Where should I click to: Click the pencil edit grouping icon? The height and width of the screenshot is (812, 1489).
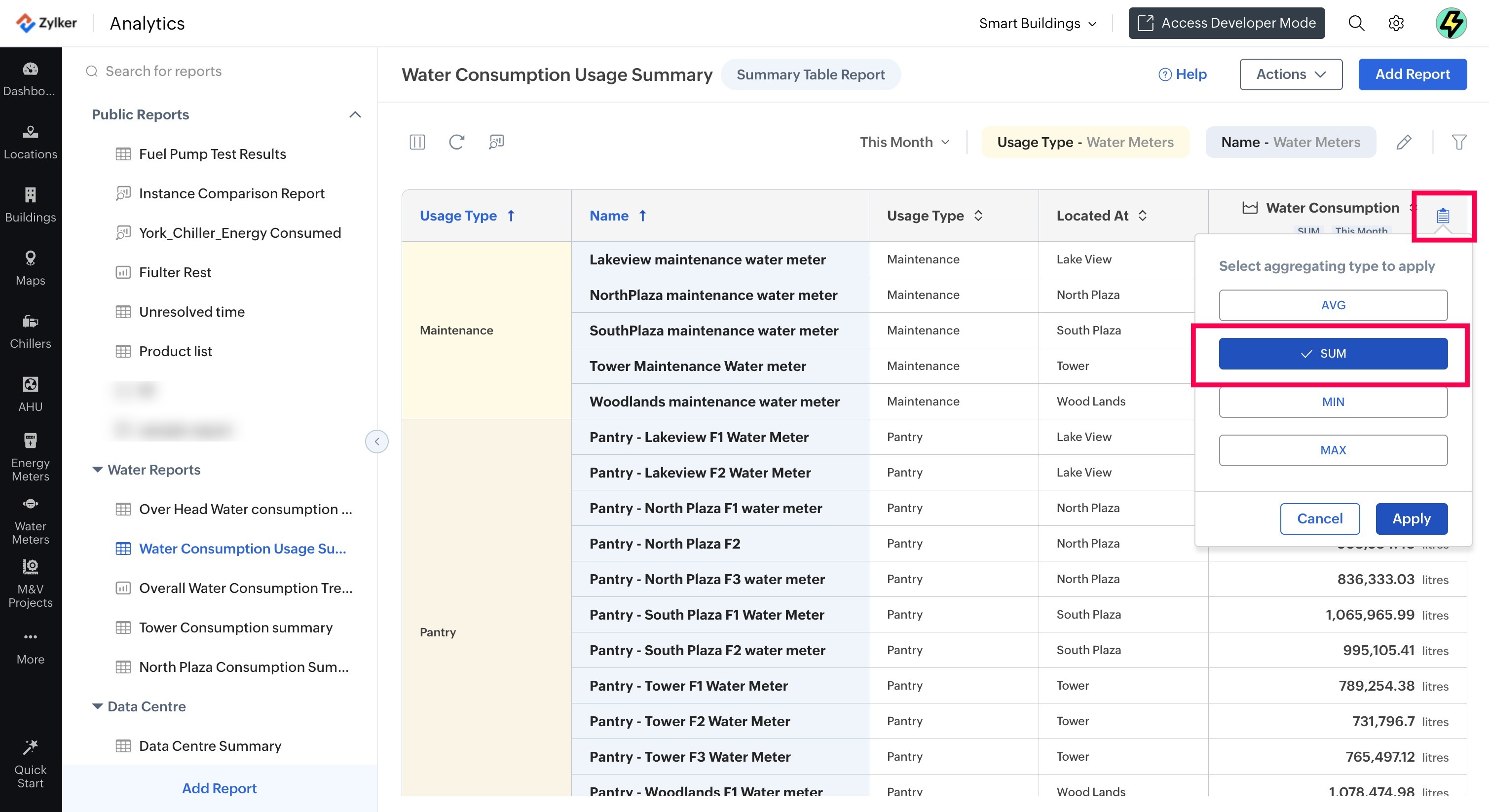[1404, 142]
